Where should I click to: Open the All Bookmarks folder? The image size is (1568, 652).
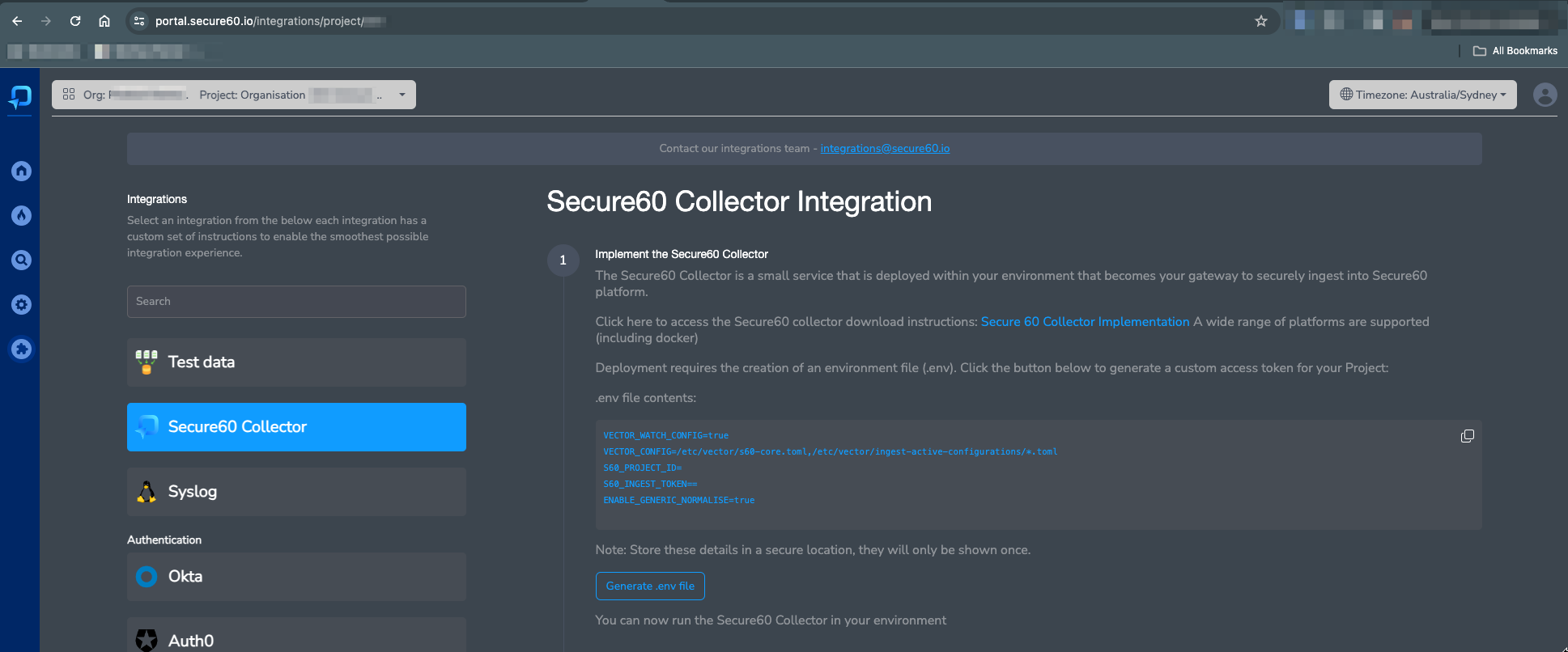pos(1515,51)
